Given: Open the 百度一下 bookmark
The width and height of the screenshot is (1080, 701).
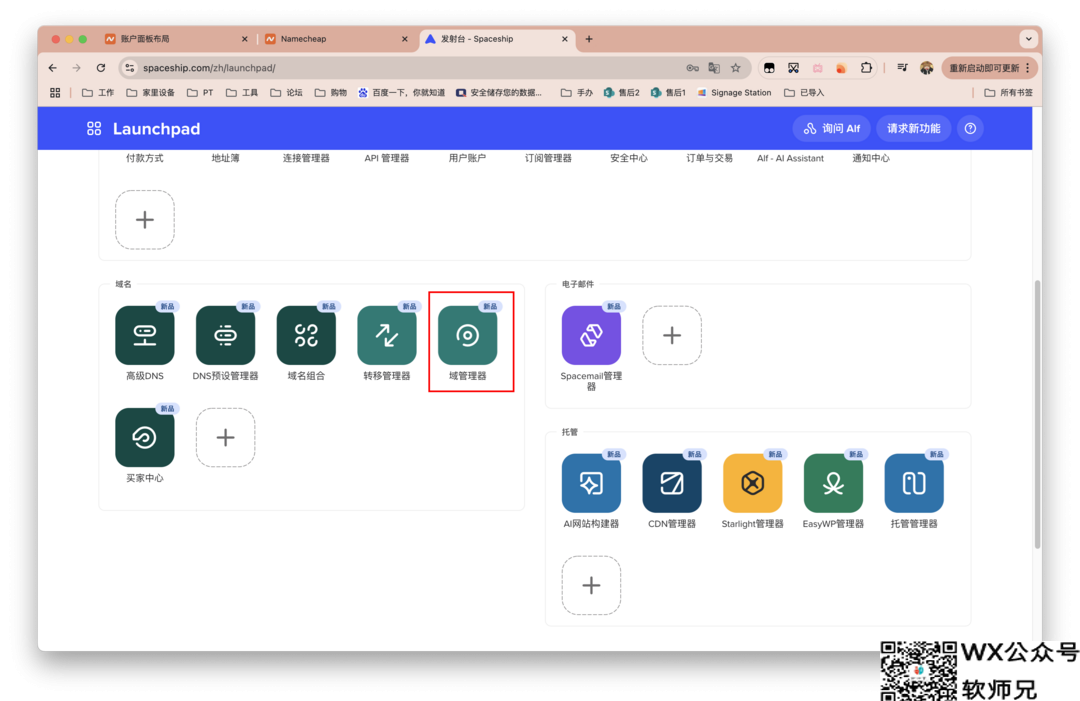Looking at the screenshot, I should coord(402,93).
